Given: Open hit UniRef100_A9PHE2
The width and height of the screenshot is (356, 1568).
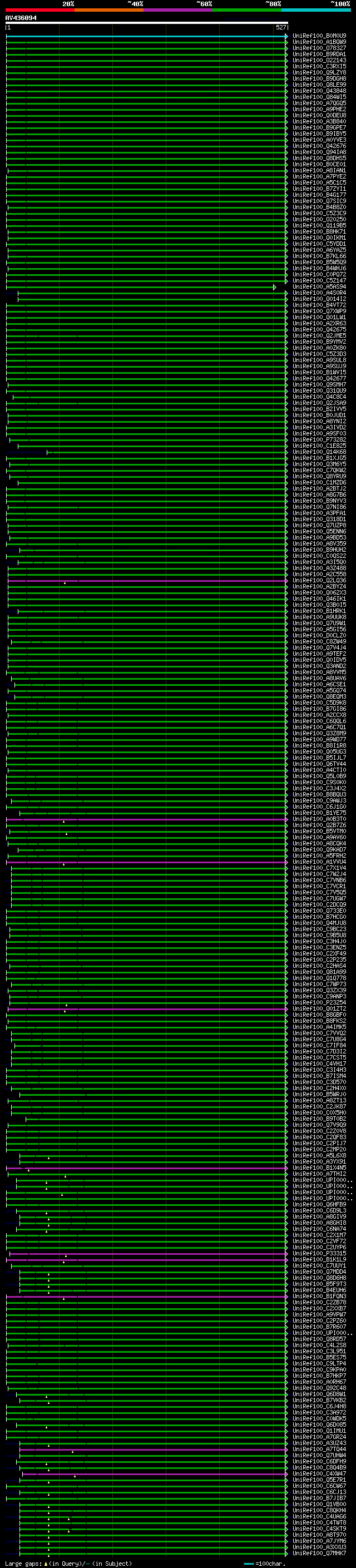Looking at the screenshot, I should tap(319, 110).
